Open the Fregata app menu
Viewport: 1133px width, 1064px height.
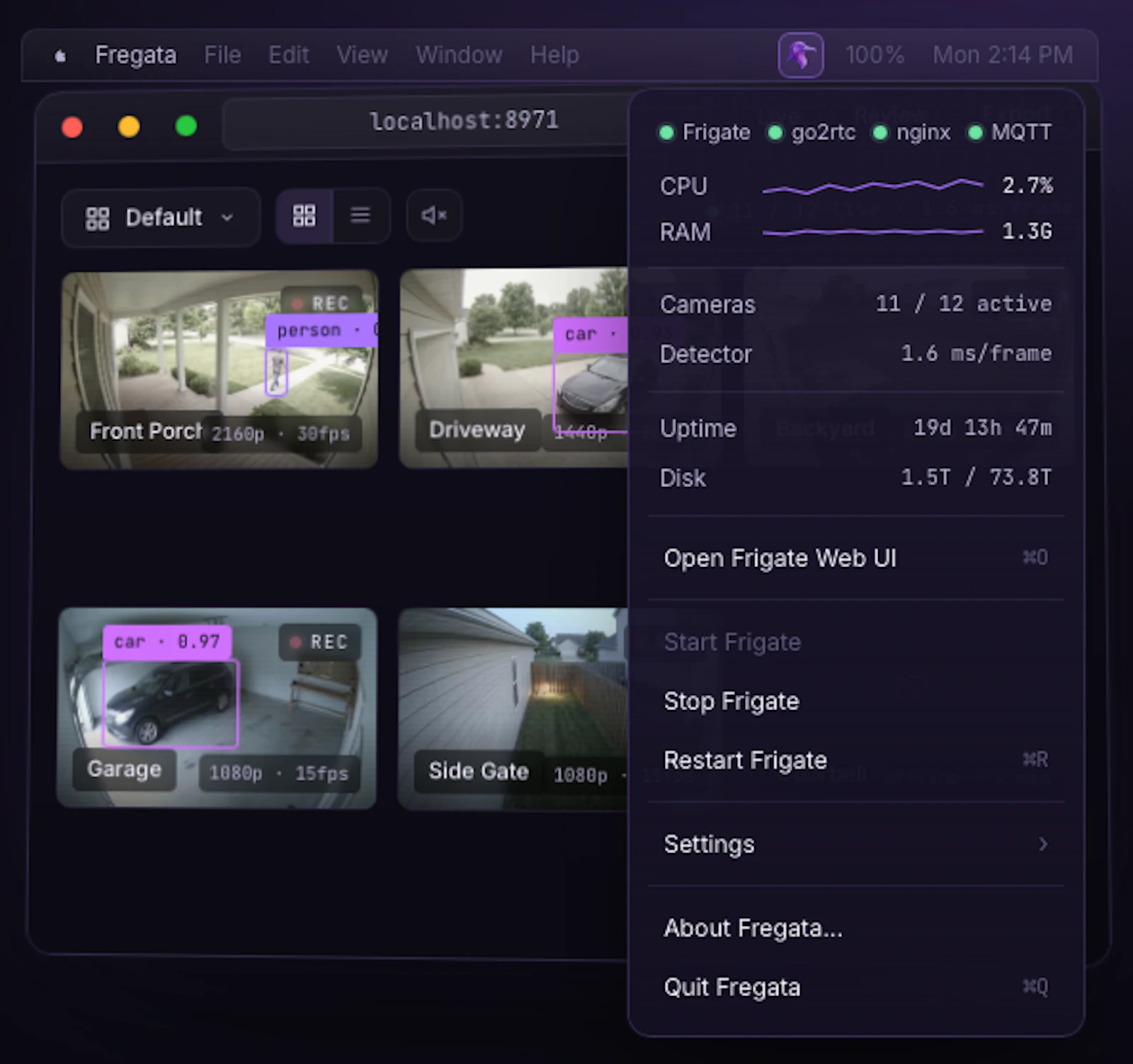coord(136,55)
